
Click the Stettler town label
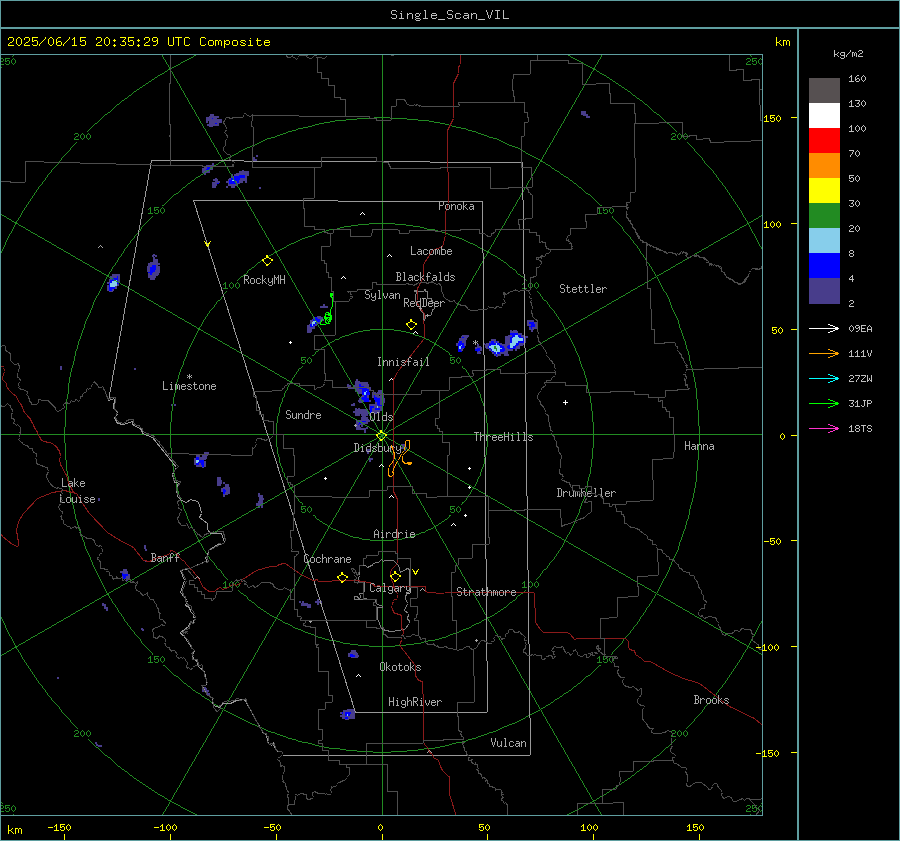tap(583, 289)
